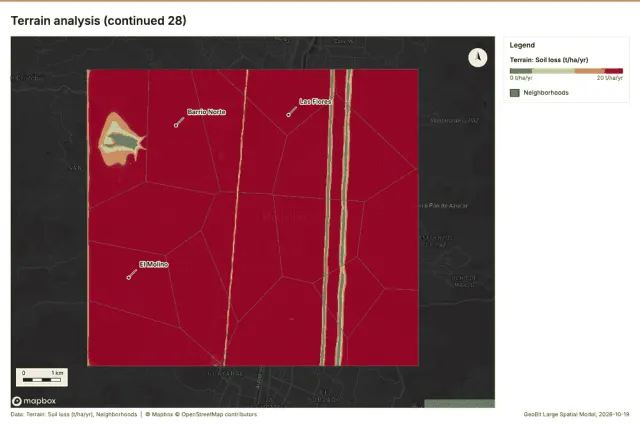The image size is (640, 427).
Task: Select the Barrio Norte label
Action: point(206,112)
